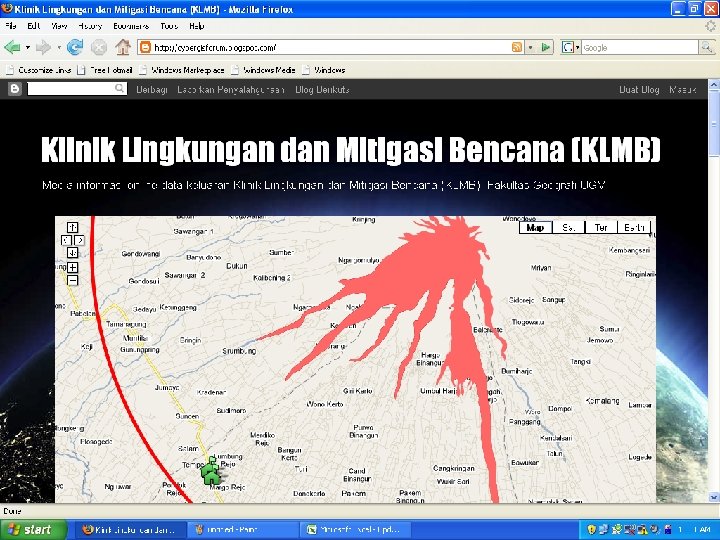Viewport: 720px width, 540px height.
Task: Open Windows Marketplace bookmark
Action: (x=182, y=70)
